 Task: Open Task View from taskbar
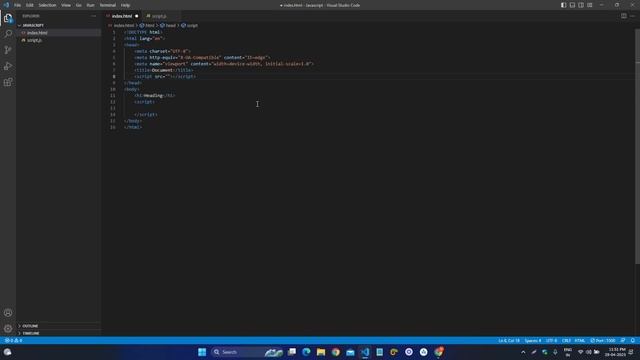(292, 352)
